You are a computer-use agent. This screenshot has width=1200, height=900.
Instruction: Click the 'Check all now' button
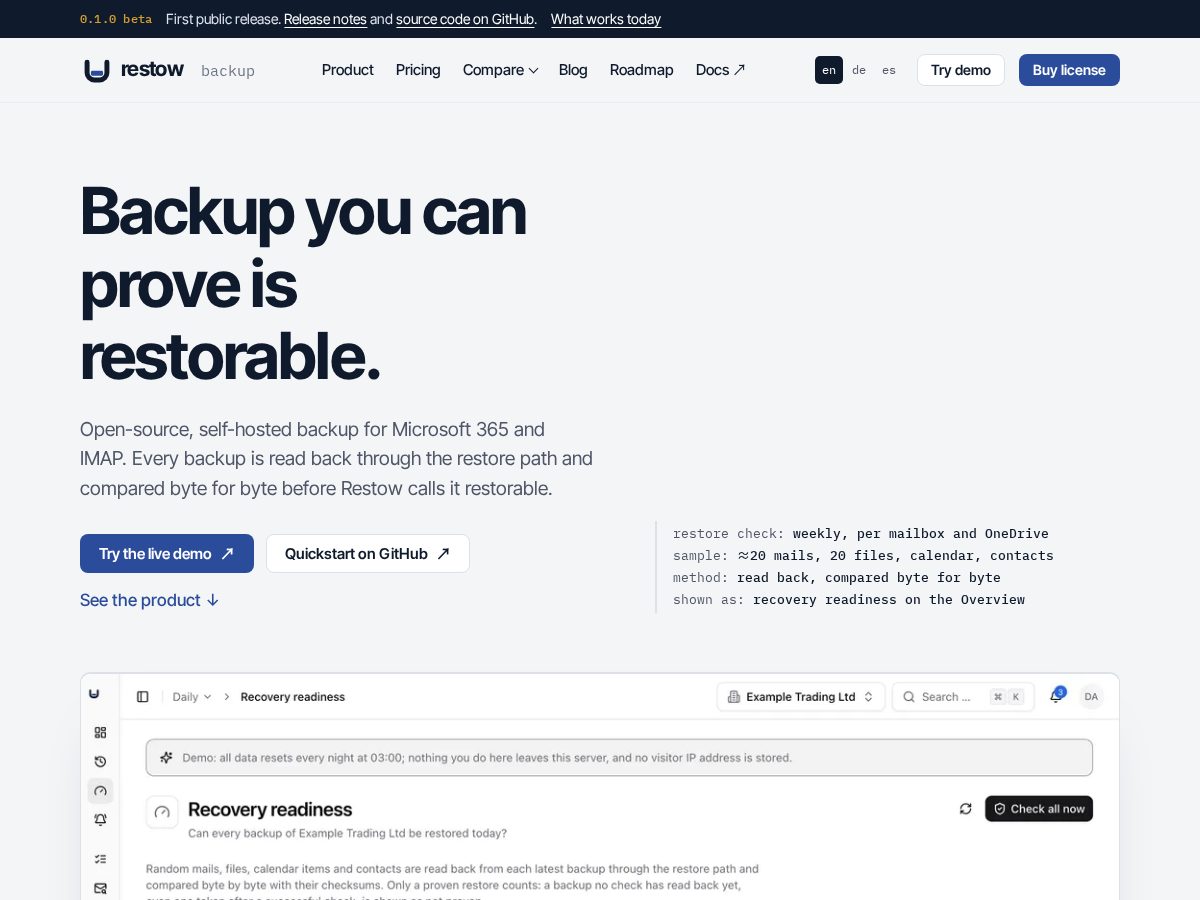point(1039,809)
